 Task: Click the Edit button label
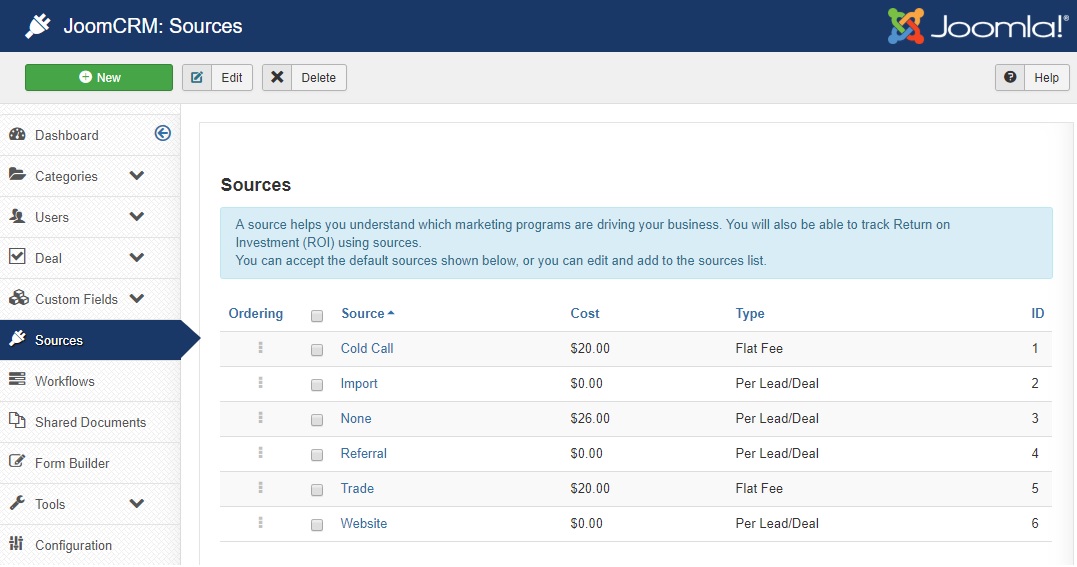(x=231, y=78)
